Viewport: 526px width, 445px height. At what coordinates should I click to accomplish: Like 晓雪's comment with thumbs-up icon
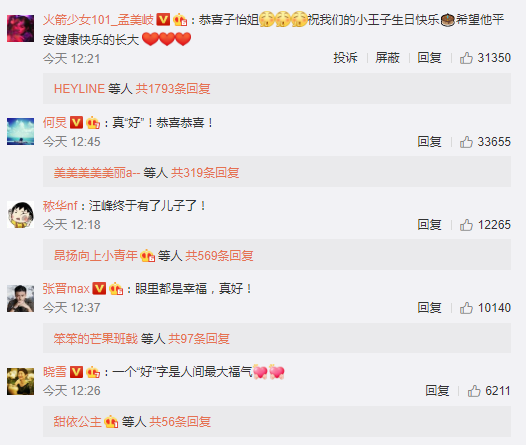[474, 391]
